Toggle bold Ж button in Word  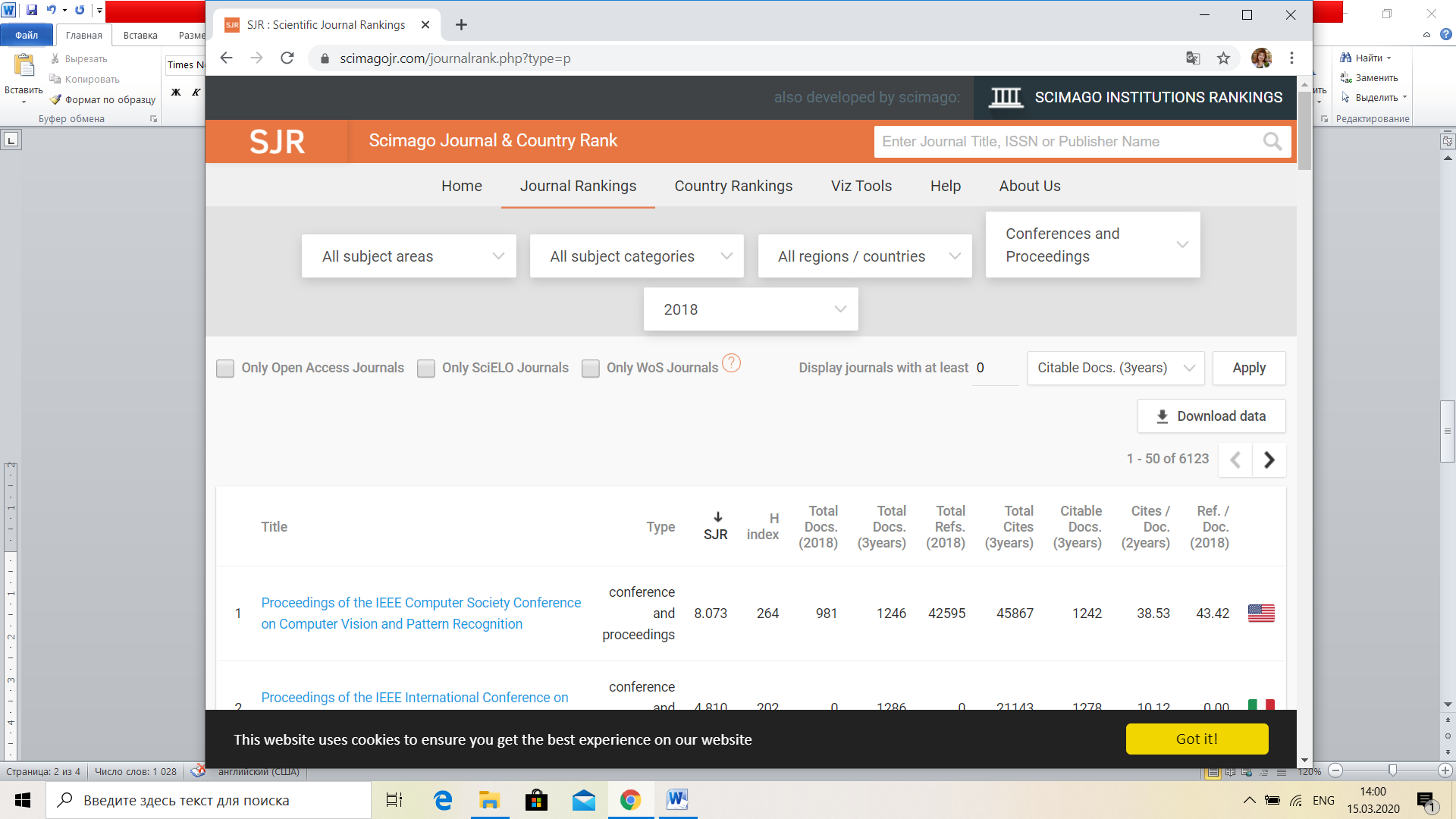coord(176,92)
